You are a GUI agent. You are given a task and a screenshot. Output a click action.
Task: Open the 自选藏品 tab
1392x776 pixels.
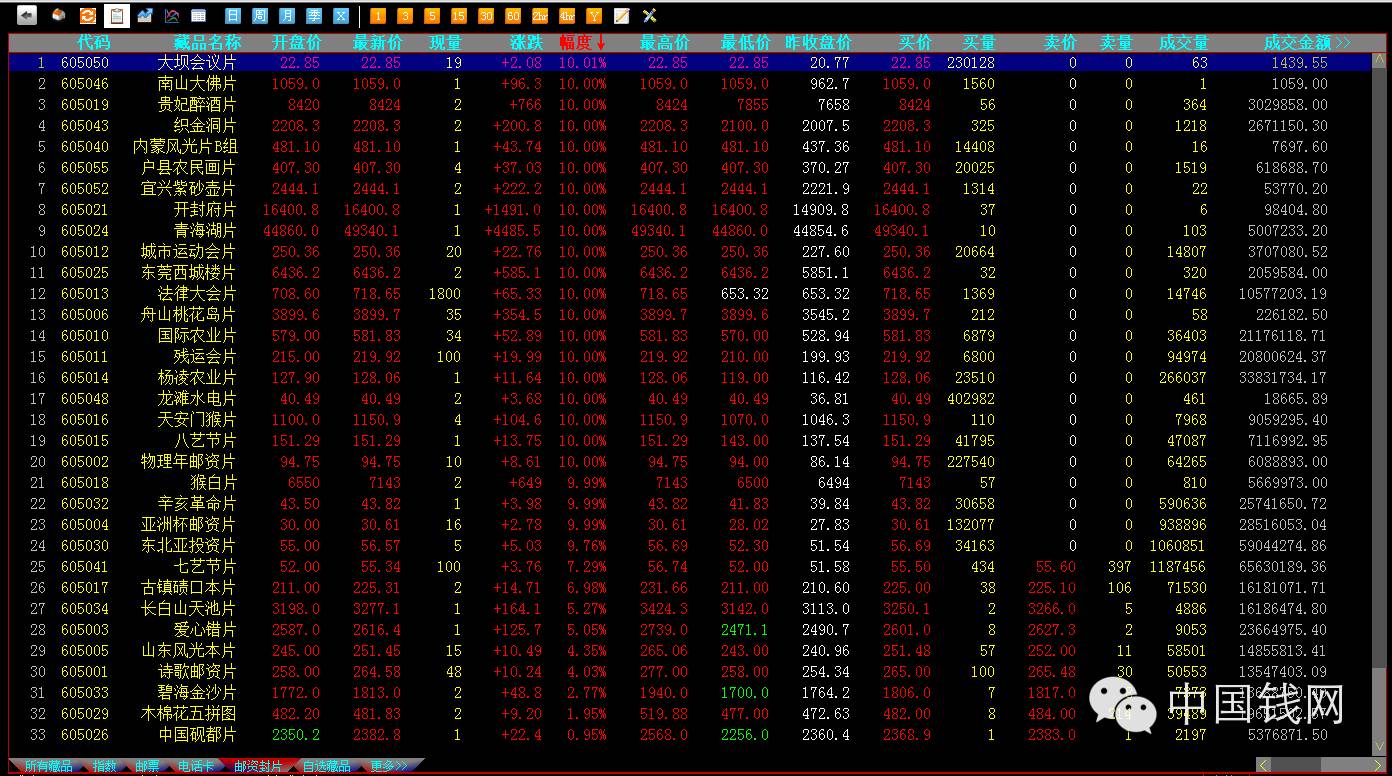point(326,766)
